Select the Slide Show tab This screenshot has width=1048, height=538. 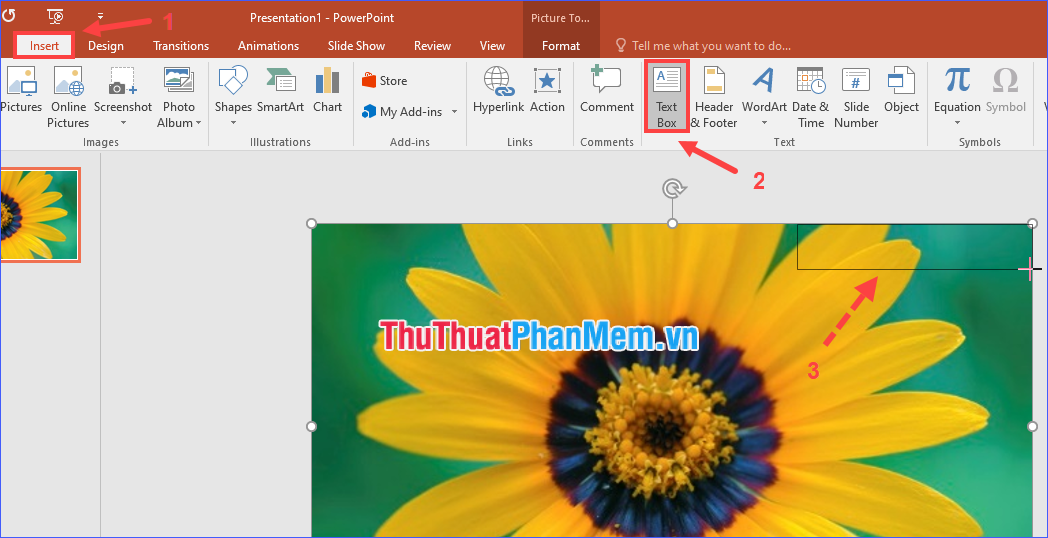356,46
